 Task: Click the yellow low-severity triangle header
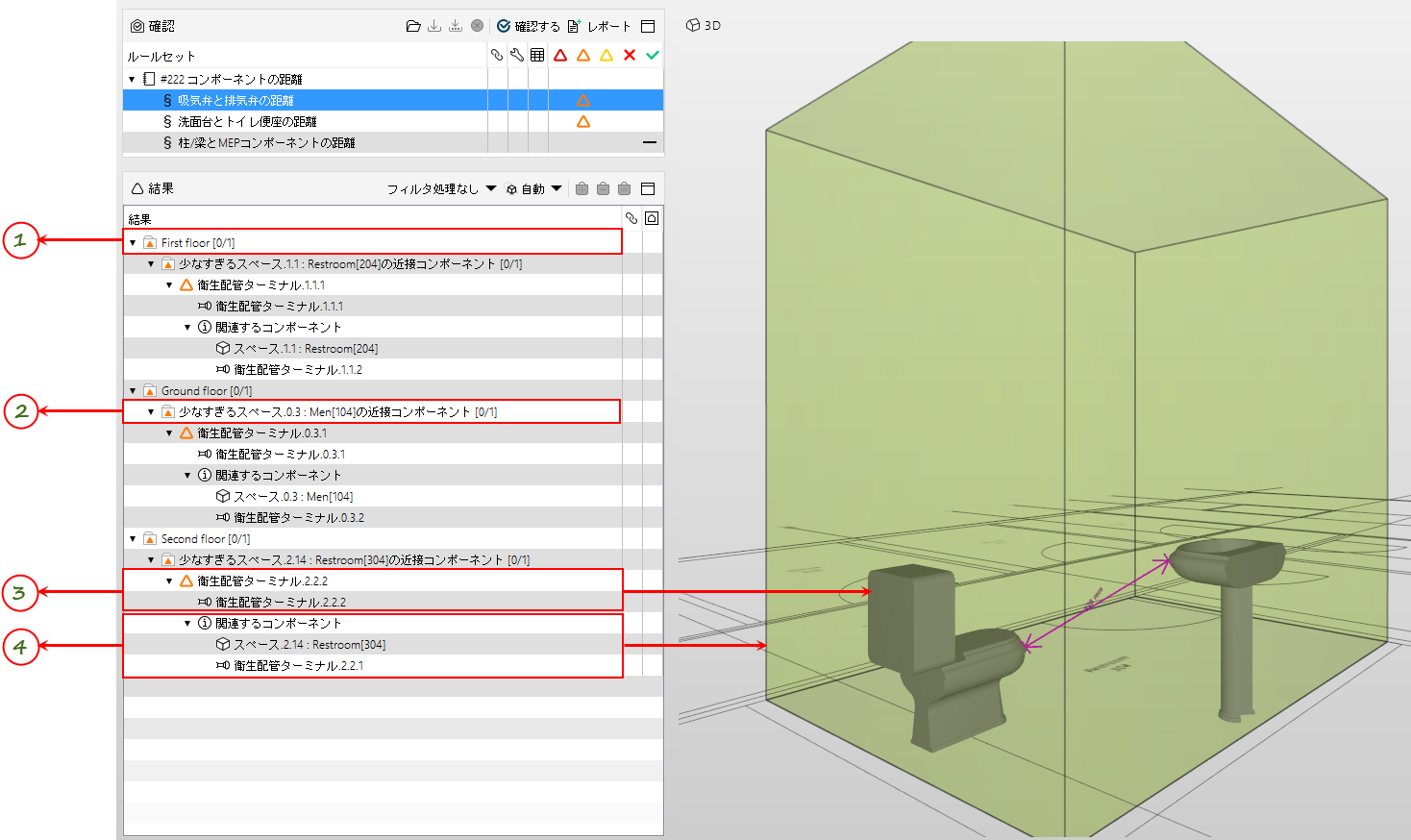606,55
